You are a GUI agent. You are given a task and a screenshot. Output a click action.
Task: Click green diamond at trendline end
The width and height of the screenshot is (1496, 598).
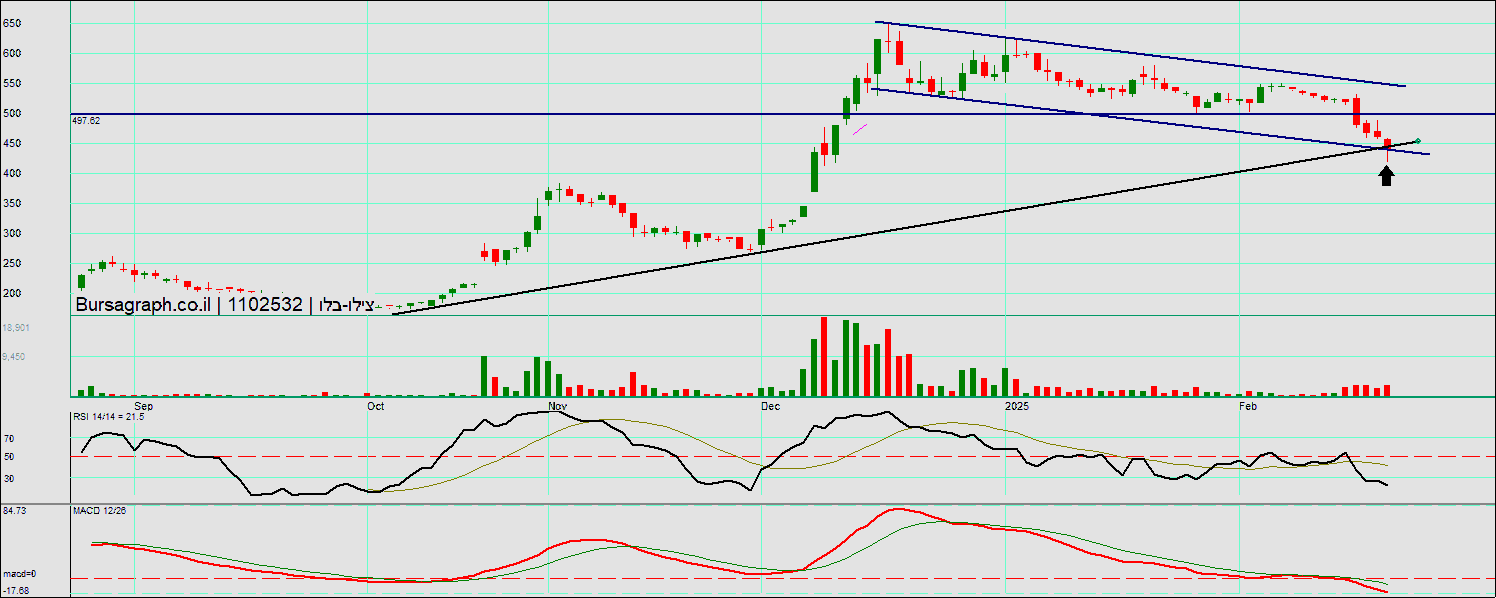(1419, 141)
